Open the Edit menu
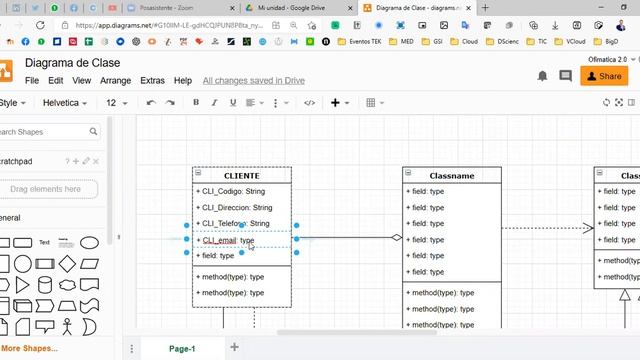This screenshot has height=360, width=640. coord(56,80)
